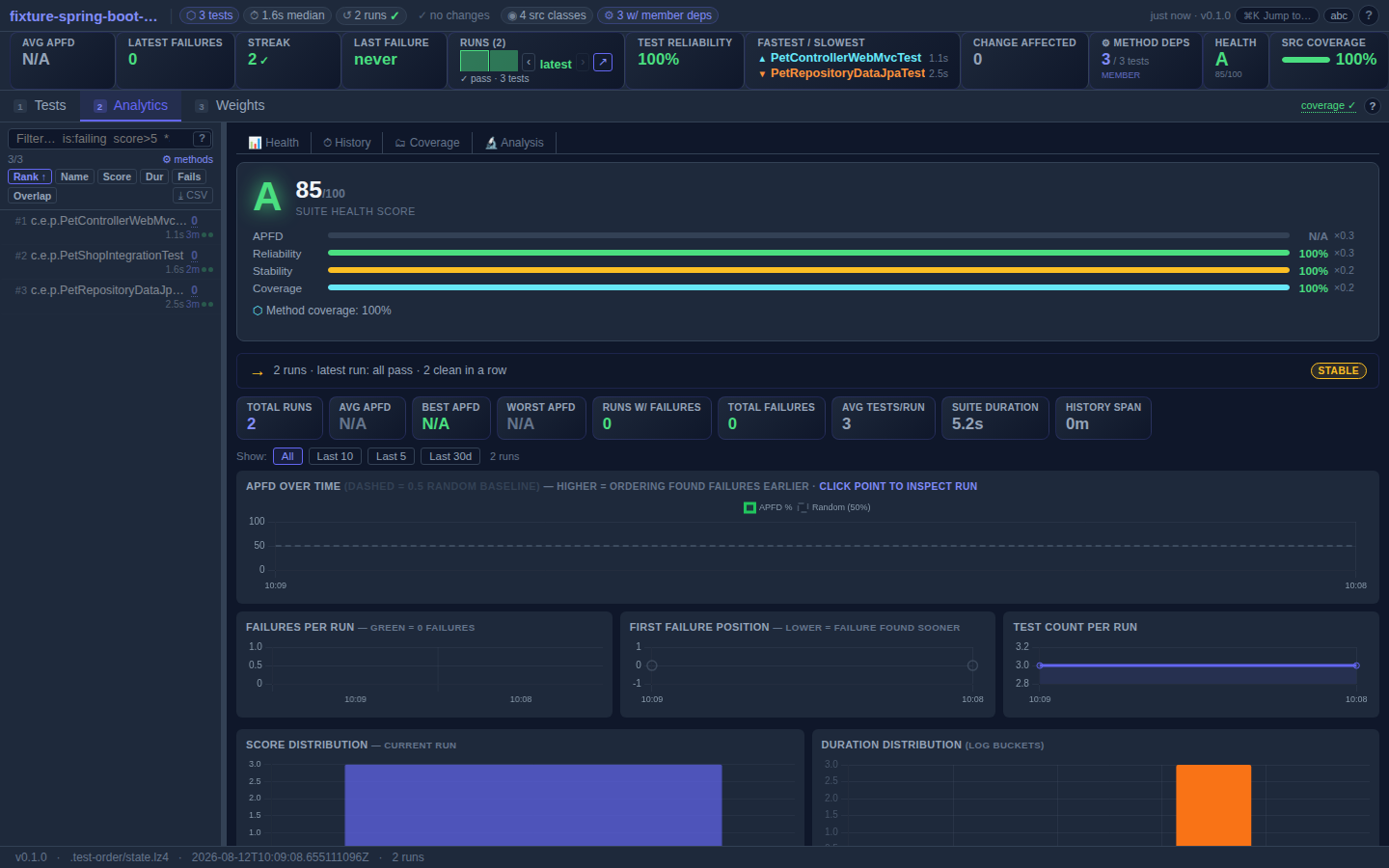Open the help question-mark button in header

[x=1368, y=15]
